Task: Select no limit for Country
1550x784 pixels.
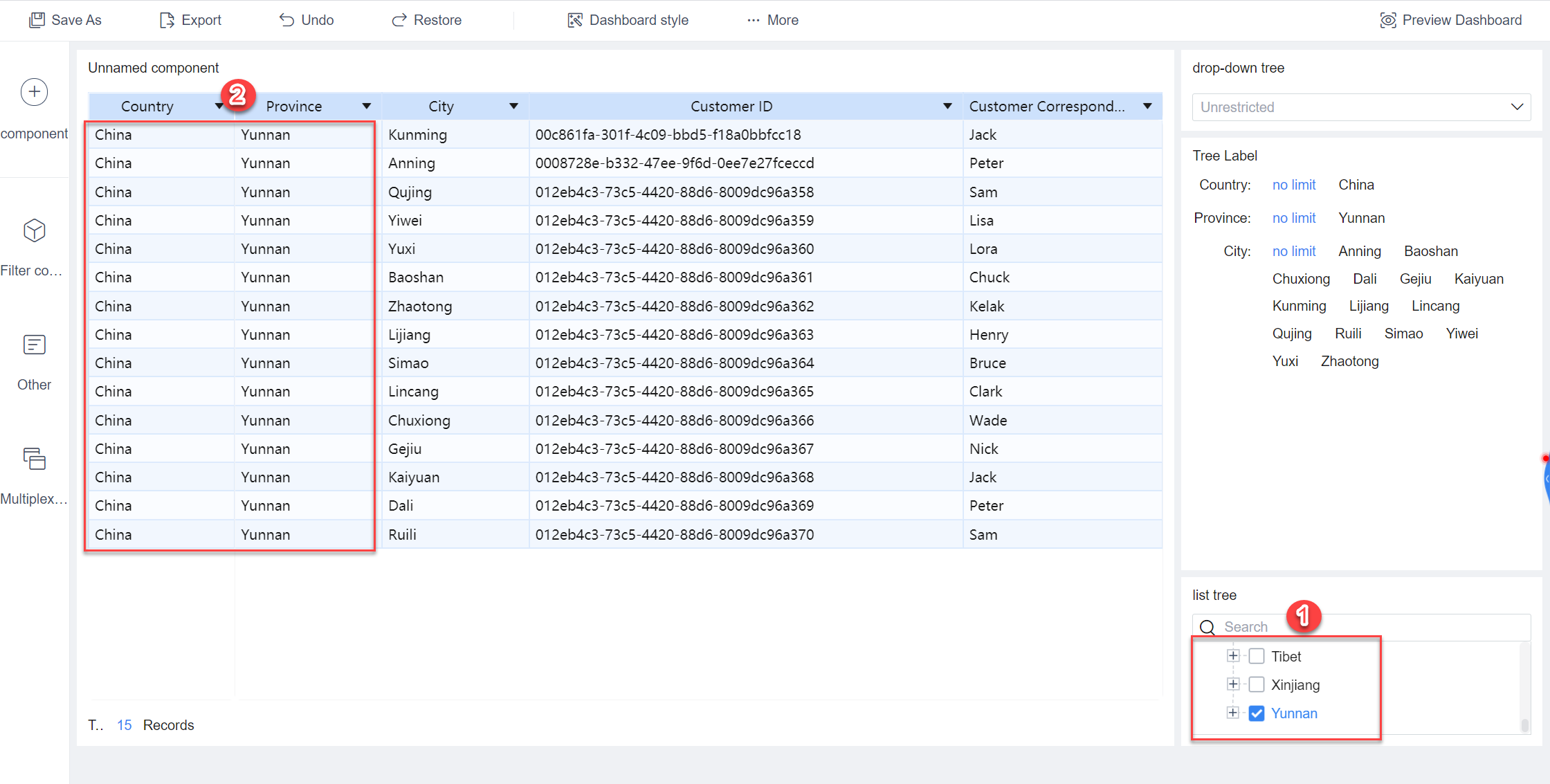Action: tap(1294, 185)
